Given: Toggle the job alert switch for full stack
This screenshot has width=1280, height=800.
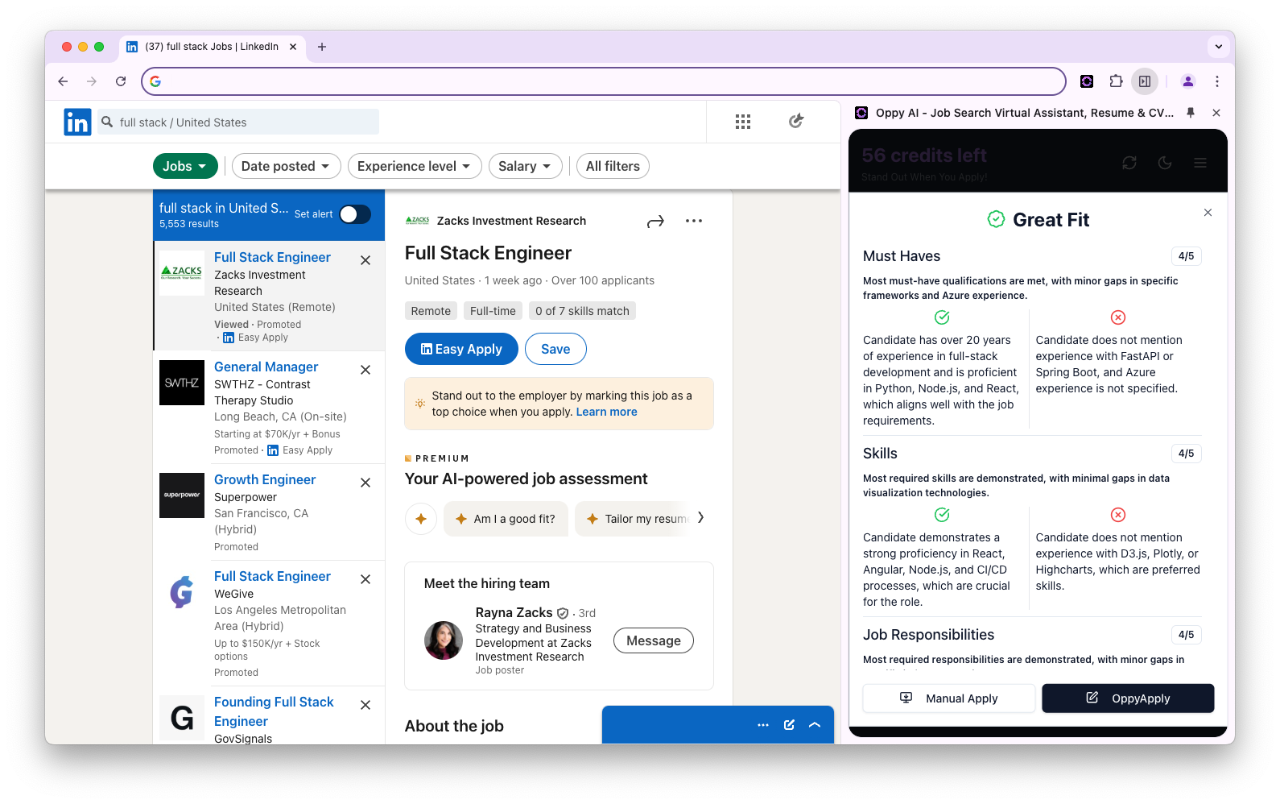Looking at the screenshot, I should (355, 214).
